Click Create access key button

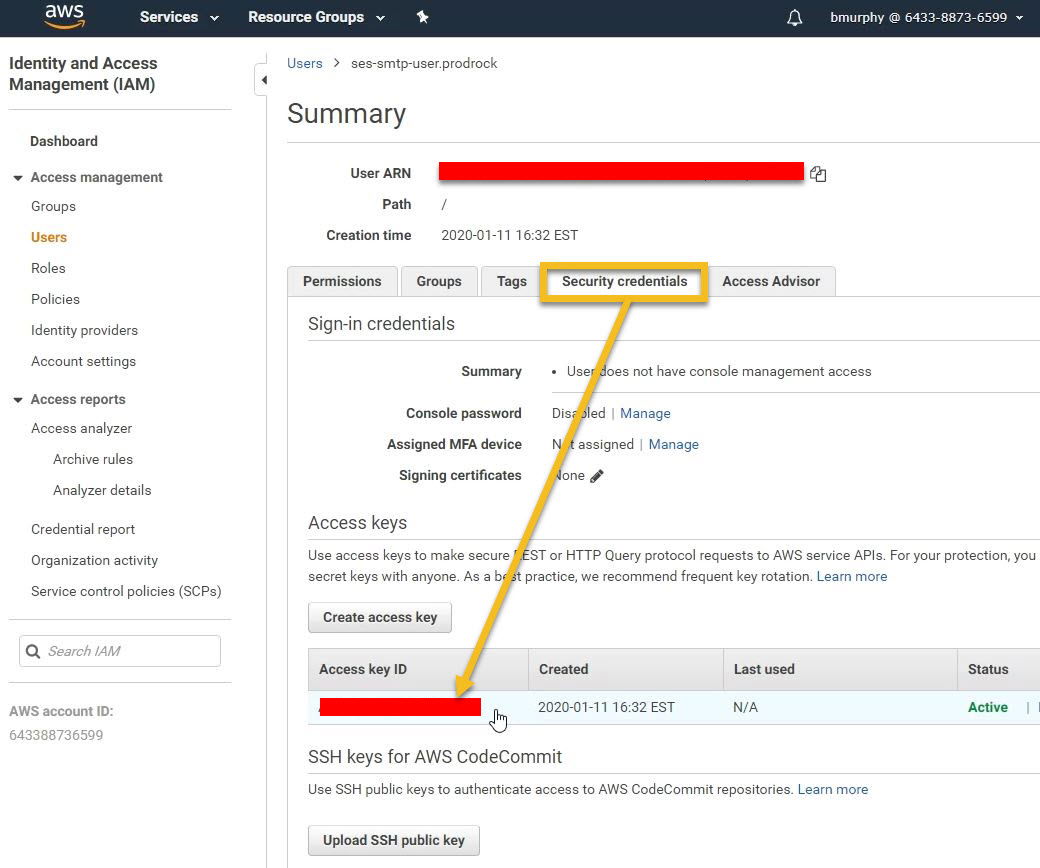(x=380, y=617)
